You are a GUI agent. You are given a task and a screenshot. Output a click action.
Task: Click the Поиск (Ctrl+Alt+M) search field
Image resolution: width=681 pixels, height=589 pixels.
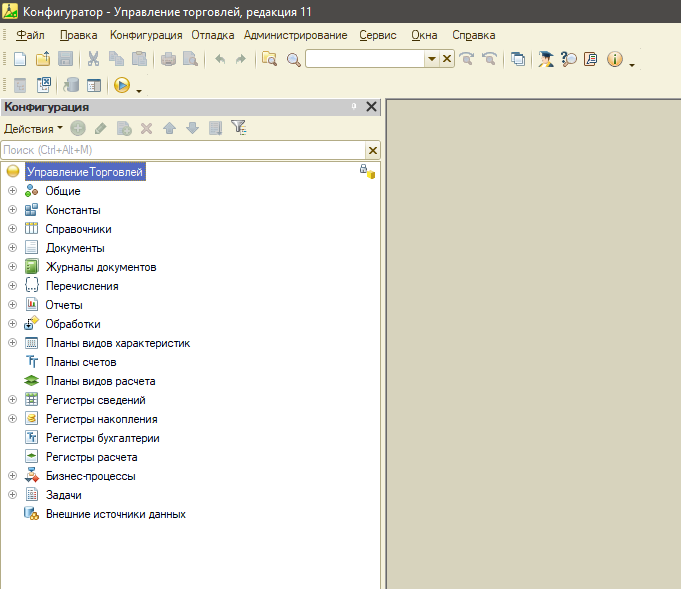(x=183, y=150)
